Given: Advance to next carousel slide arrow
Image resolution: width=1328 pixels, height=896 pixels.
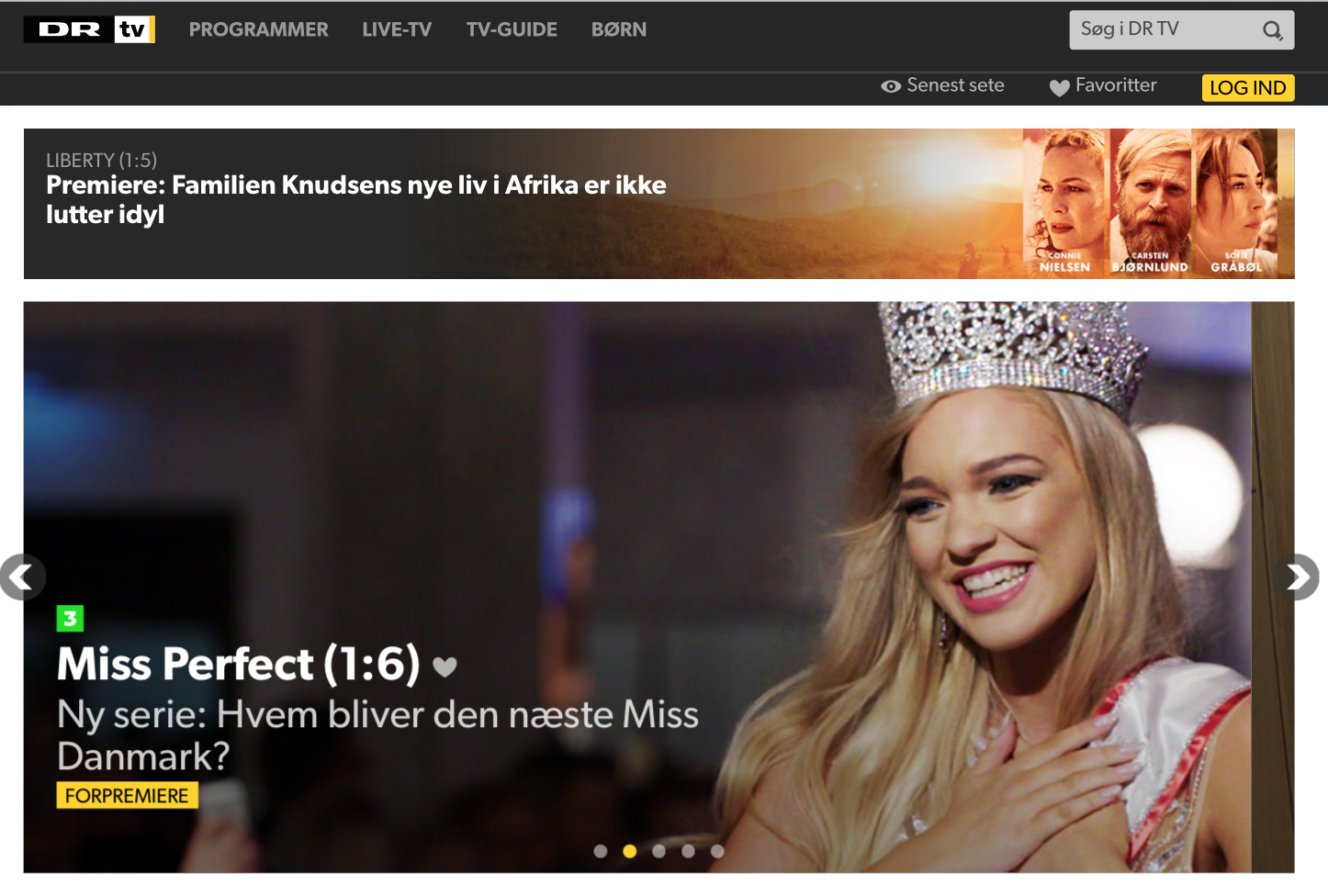Looking at the screenshot, I should pos(1296,577).
